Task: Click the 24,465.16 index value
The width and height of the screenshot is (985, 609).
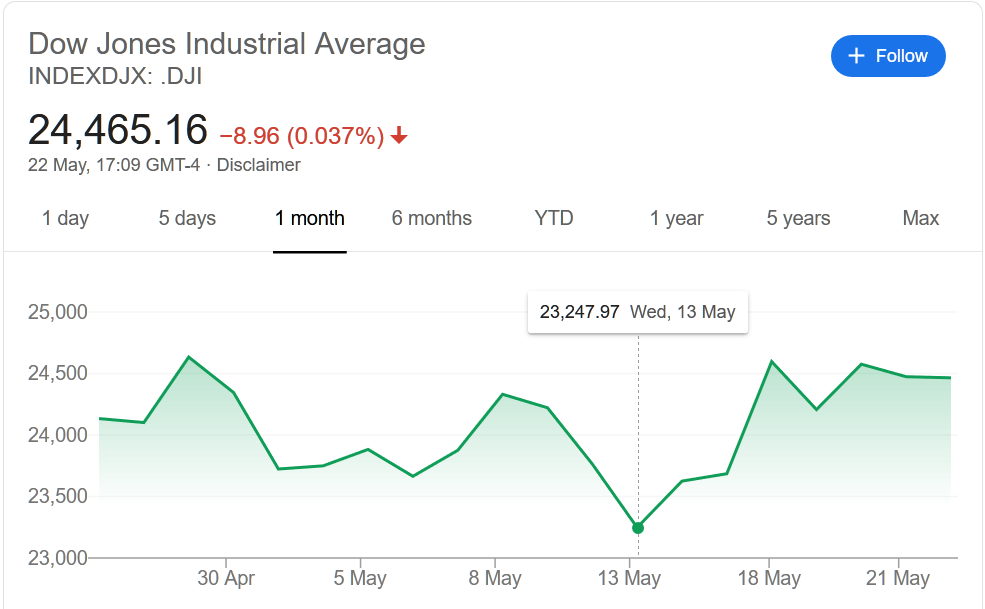Action: (x=117, y=129)
